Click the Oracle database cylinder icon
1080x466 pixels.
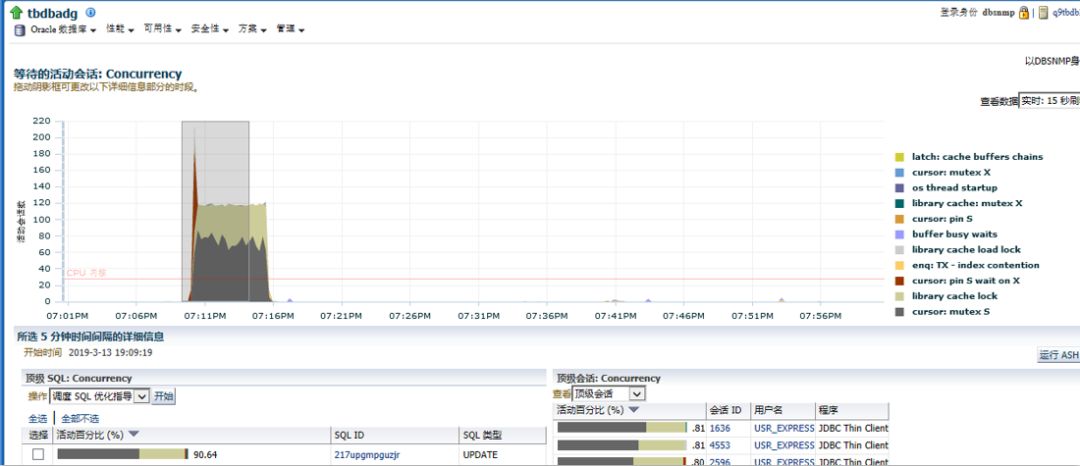[19, 30]
